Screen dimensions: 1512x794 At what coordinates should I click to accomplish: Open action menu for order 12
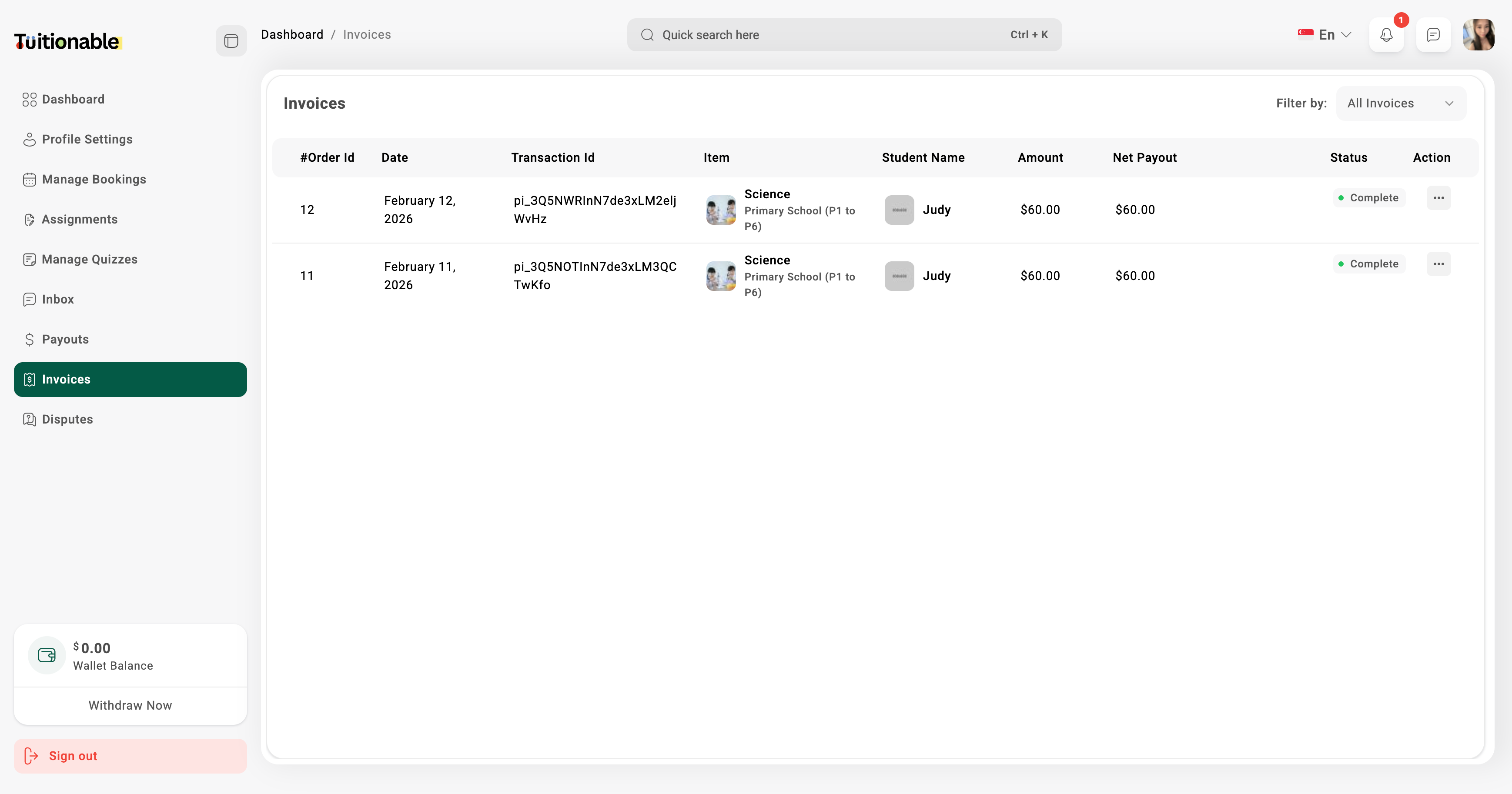tap(1438, 198)
